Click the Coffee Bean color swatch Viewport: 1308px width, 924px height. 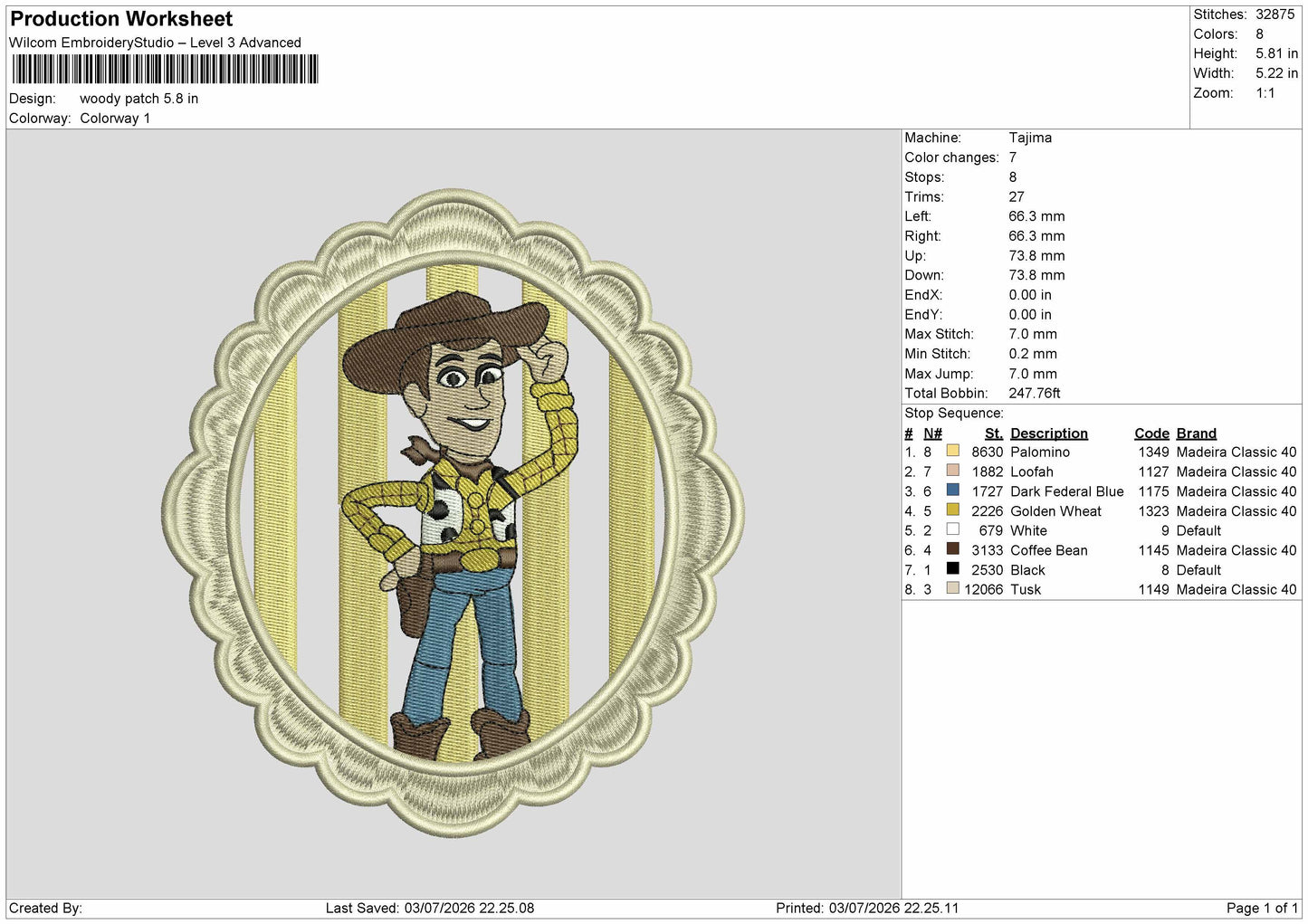[952, 549]
